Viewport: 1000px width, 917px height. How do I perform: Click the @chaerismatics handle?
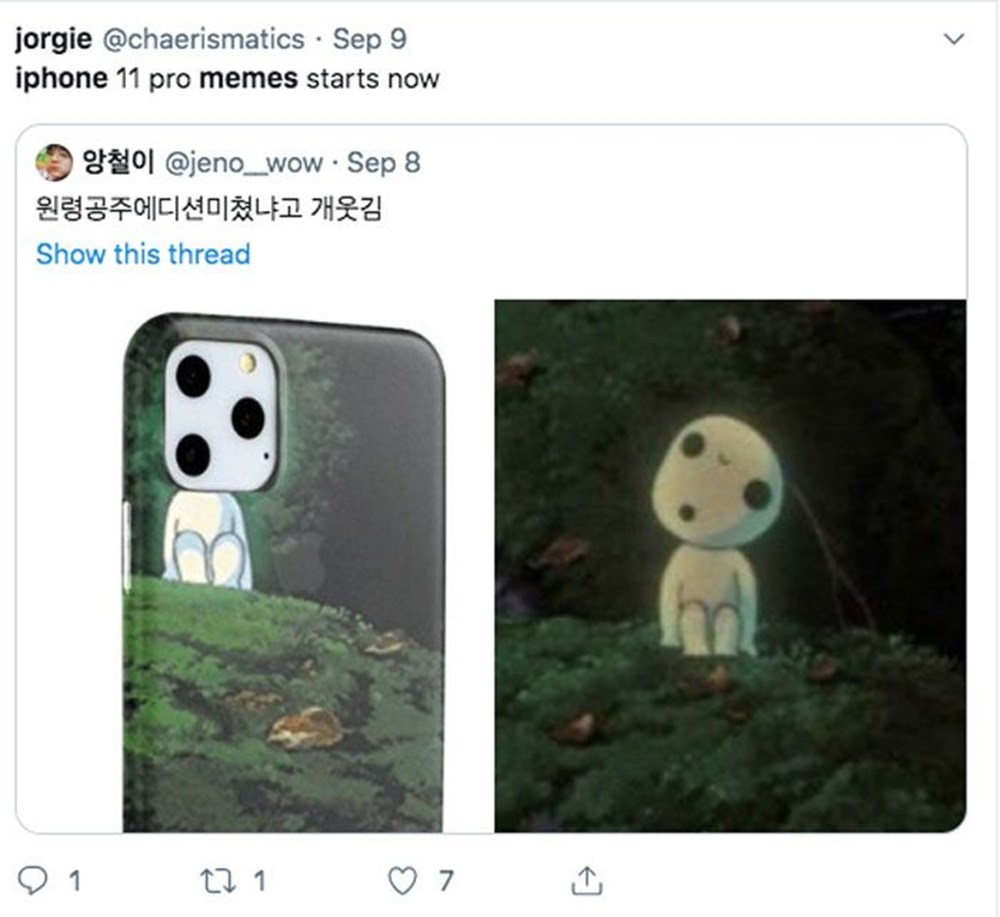[x=204, y=39]
